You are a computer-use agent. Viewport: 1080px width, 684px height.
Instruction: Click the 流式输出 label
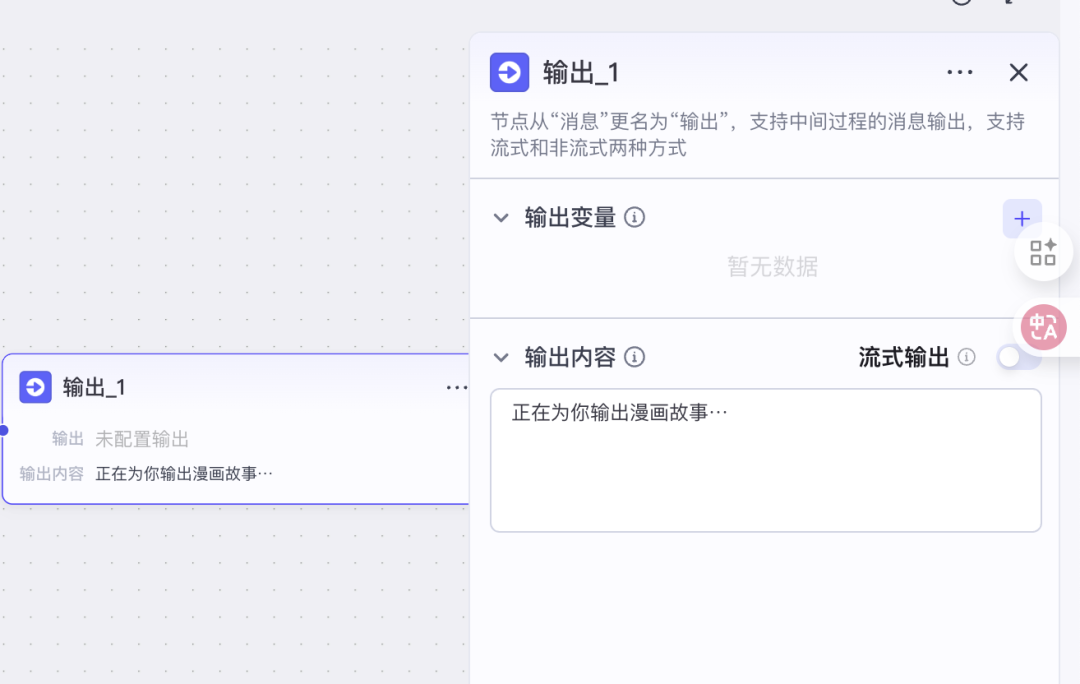click(x=903, y=357)
